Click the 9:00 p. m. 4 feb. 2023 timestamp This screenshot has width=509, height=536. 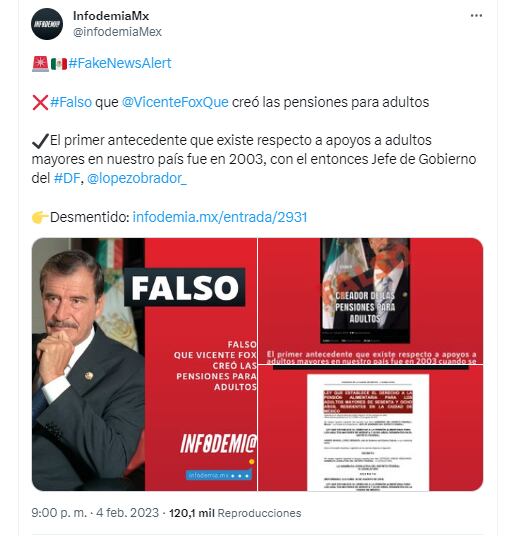[x=95, y=513]
